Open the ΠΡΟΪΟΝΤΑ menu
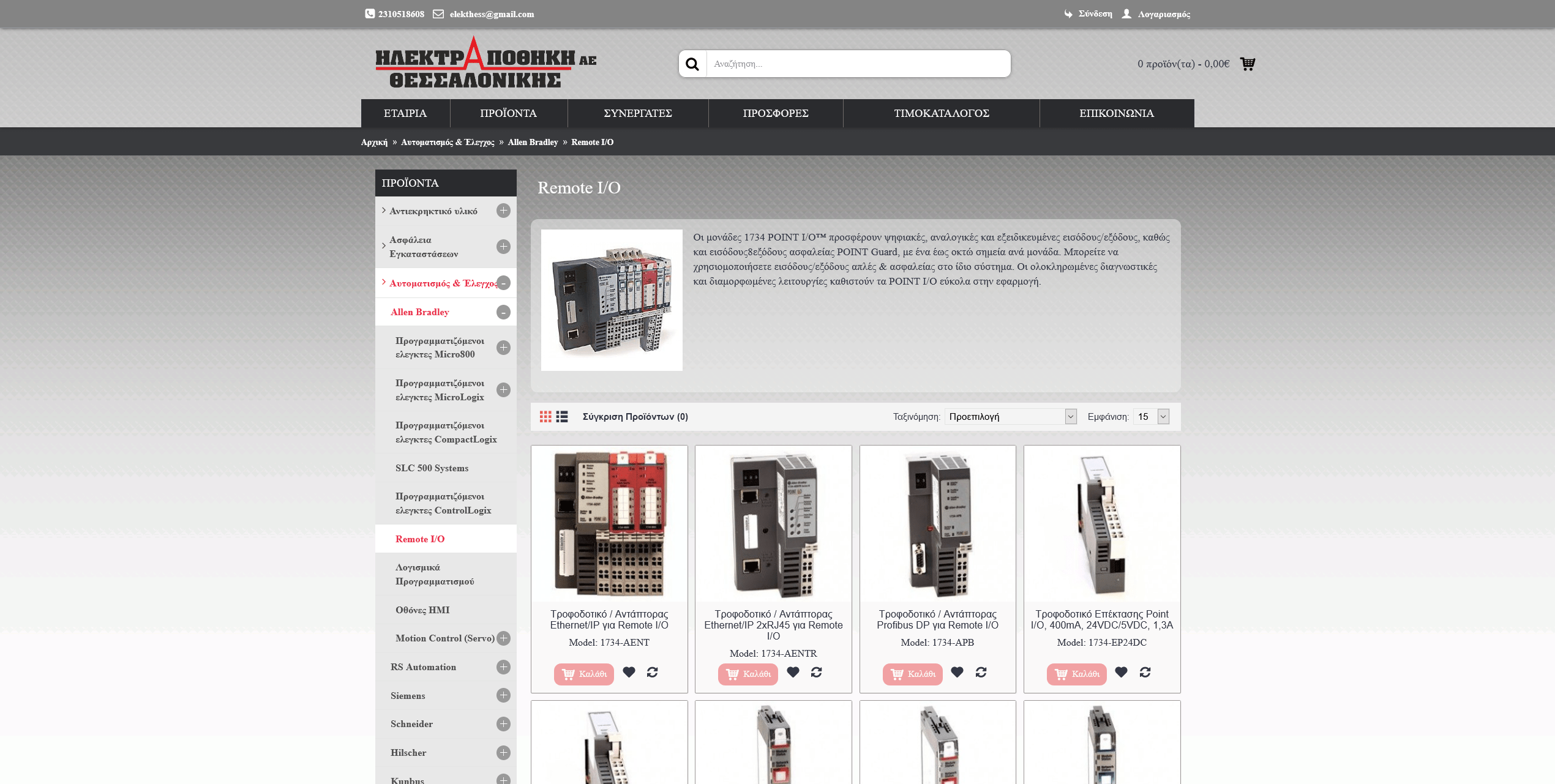Screen dimensions: 1555x784 [x=509, y=113]
